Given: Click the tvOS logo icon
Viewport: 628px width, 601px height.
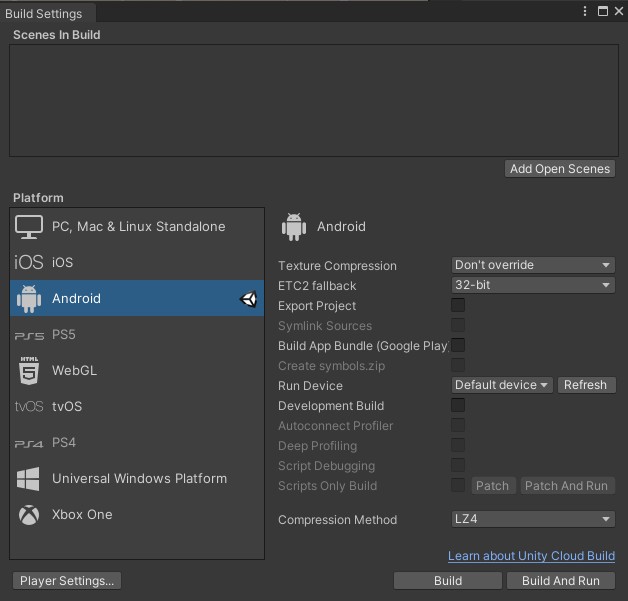Looking at the screenshot, I should point(28,406).
